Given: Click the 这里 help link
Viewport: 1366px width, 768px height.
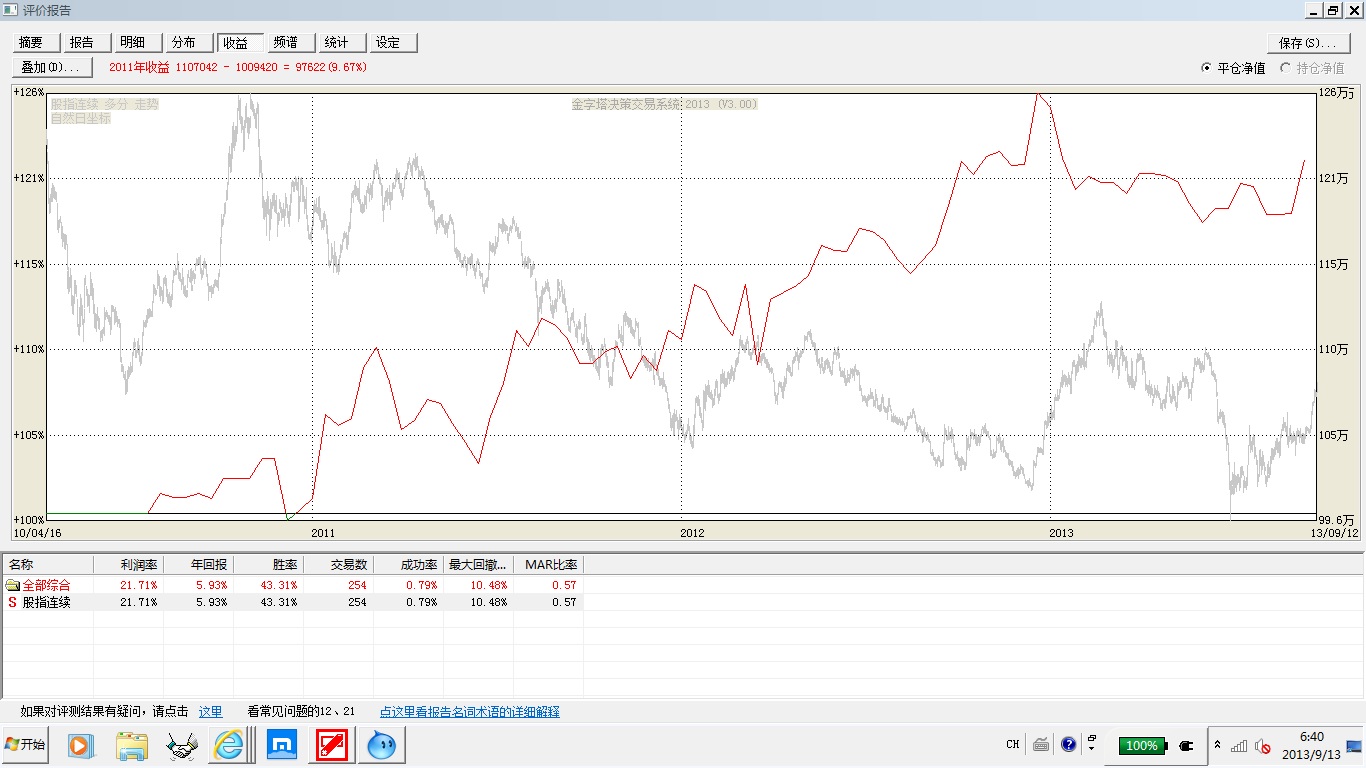Looking at the screenshot, I should [210, 712].
